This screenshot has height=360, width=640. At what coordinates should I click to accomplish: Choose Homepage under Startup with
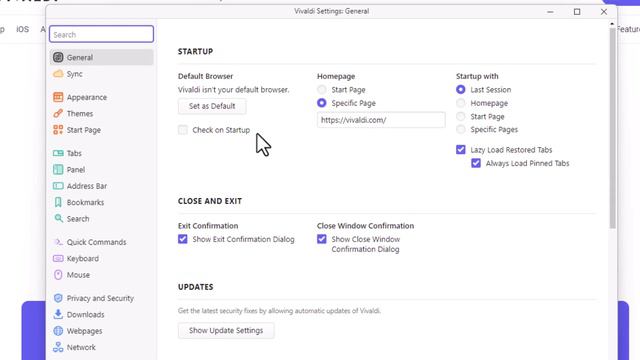(x=461, y=103)
